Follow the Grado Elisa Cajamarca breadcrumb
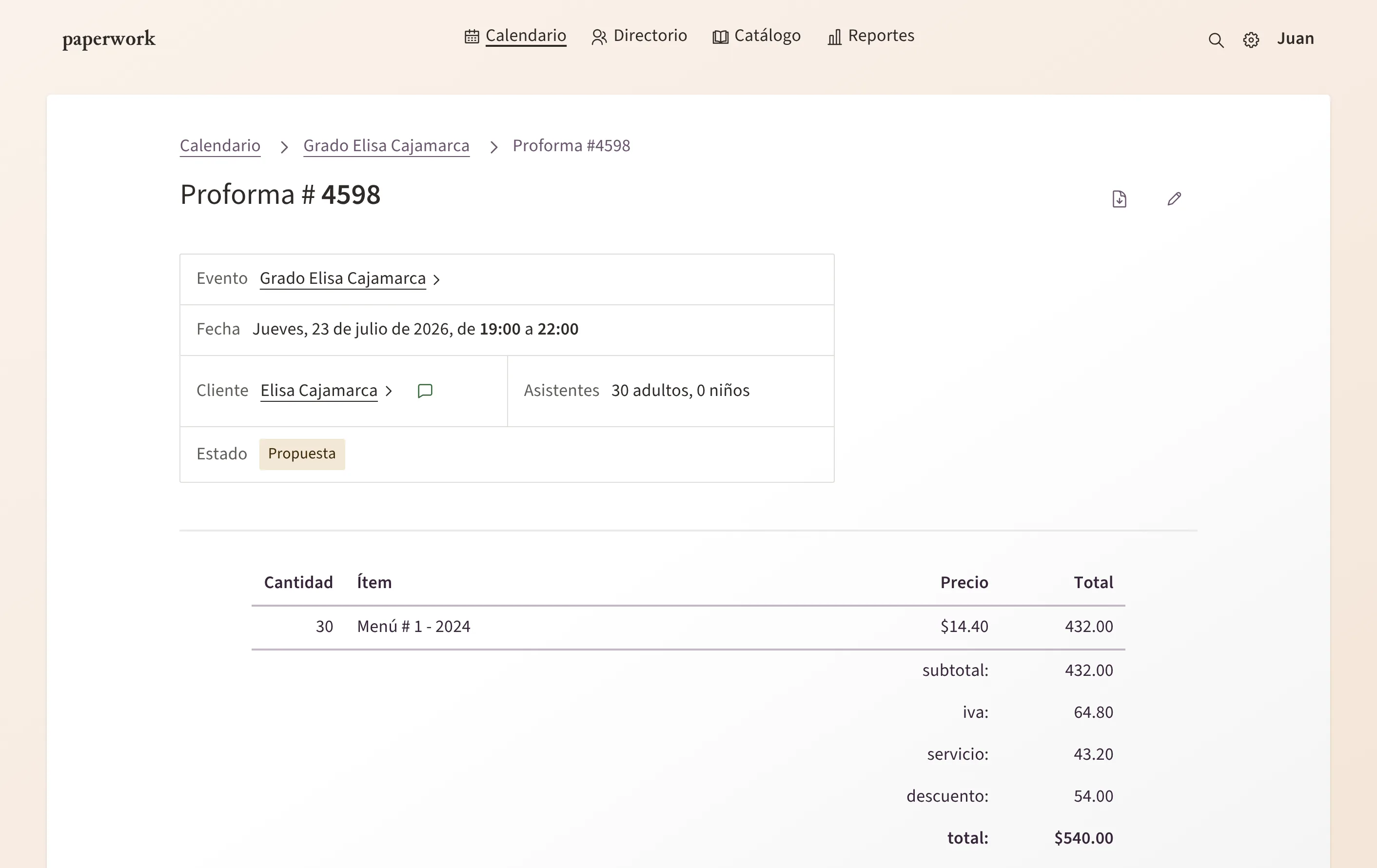Image resolution: width=1377 pixels, height=868 pixels. (x=386, y=146)
